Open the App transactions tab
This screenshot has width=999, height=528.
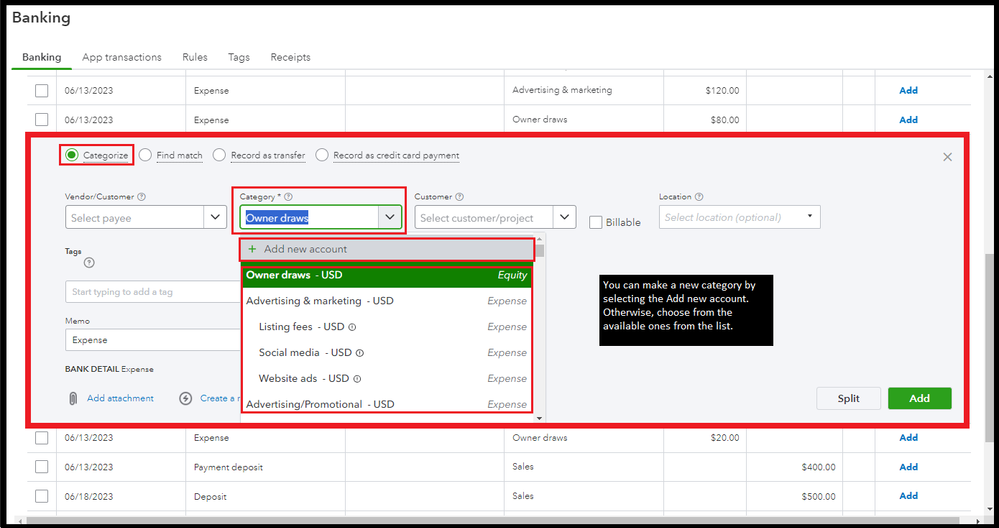pyautogui.click(x=122, y=57)
